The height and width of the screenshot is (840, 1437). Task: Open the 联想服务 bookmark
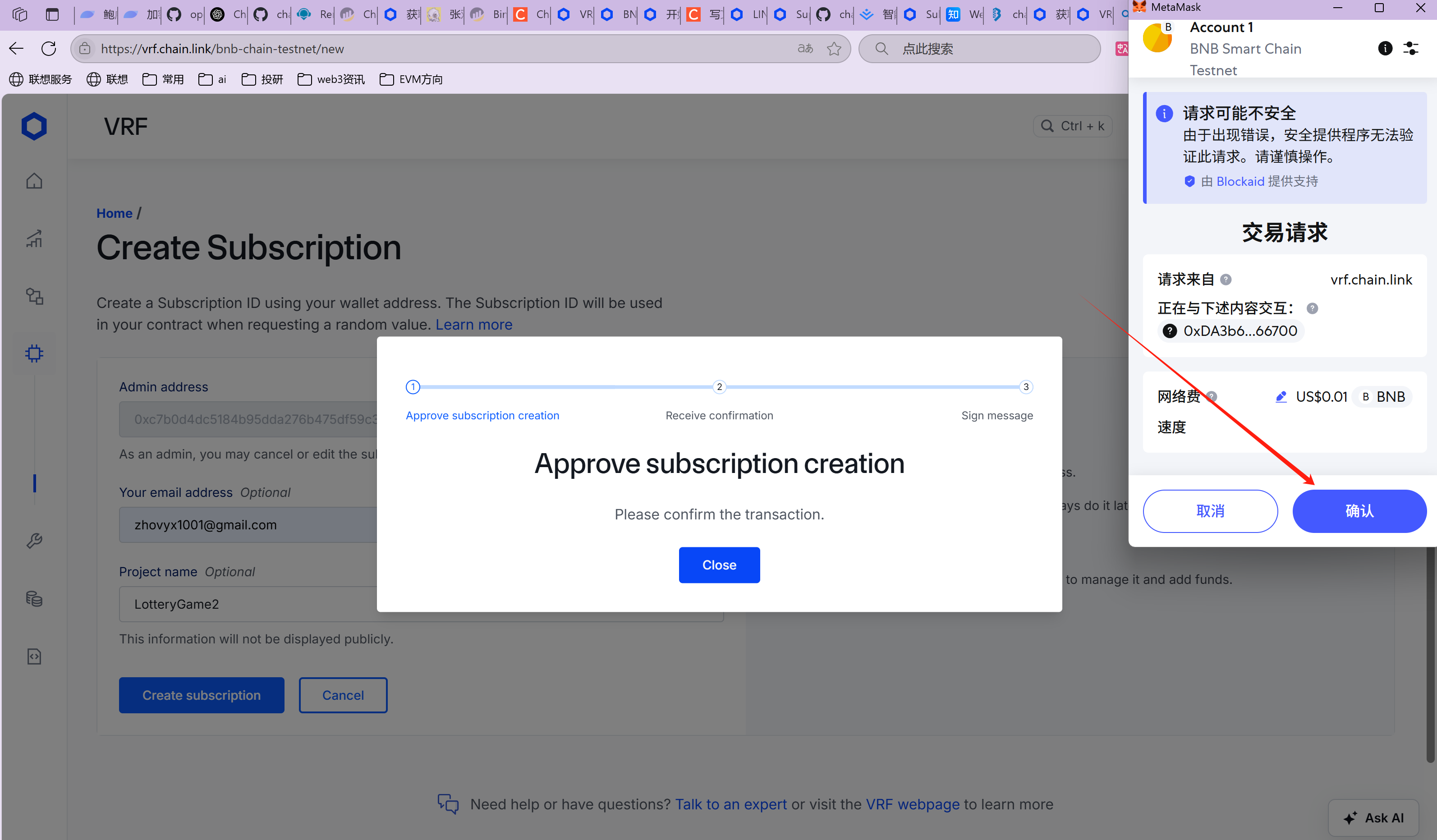[x=41, y=79]
